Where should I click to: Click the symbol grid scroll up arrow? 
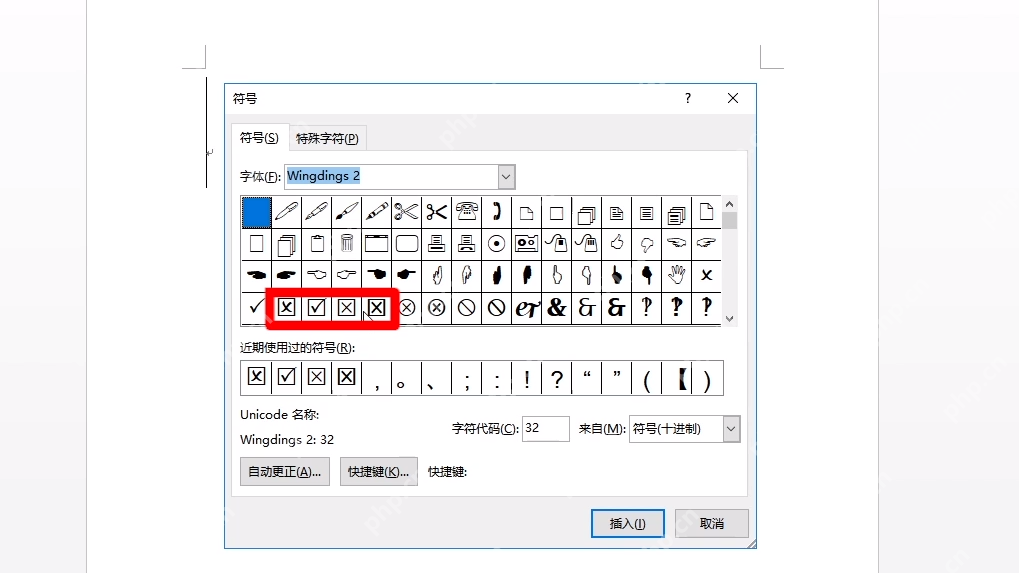click(729, 204)
